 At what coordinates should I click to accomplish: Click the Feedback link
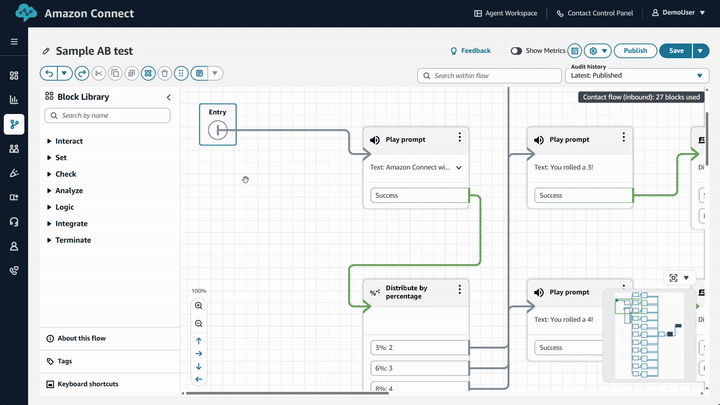click(470, 50)
